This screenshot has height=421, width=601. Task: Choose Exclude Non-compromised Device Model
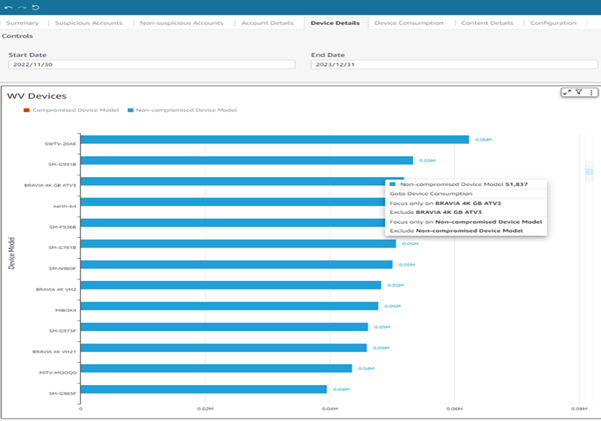click(x=456, y=230)
